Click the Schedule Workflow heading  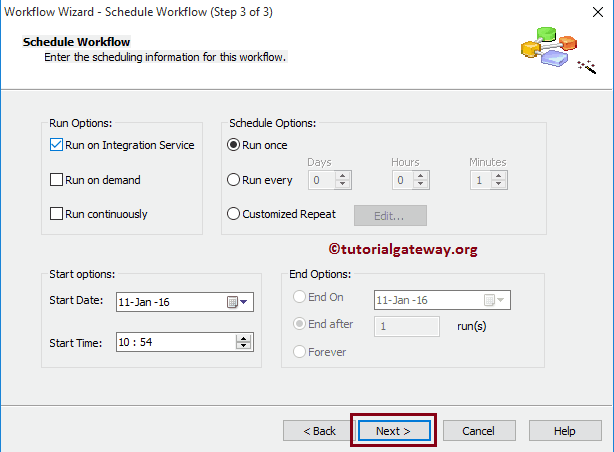tap(76, 42)
